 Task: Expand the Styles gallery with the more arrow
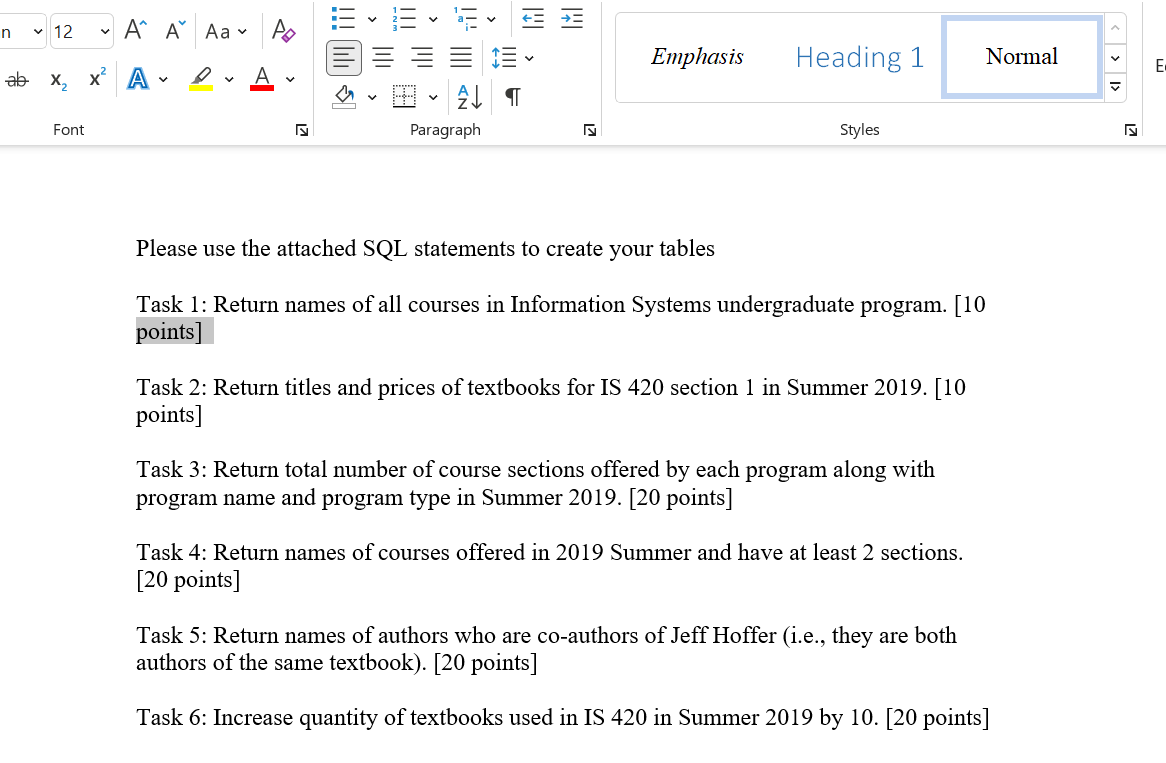[1115, 87]
